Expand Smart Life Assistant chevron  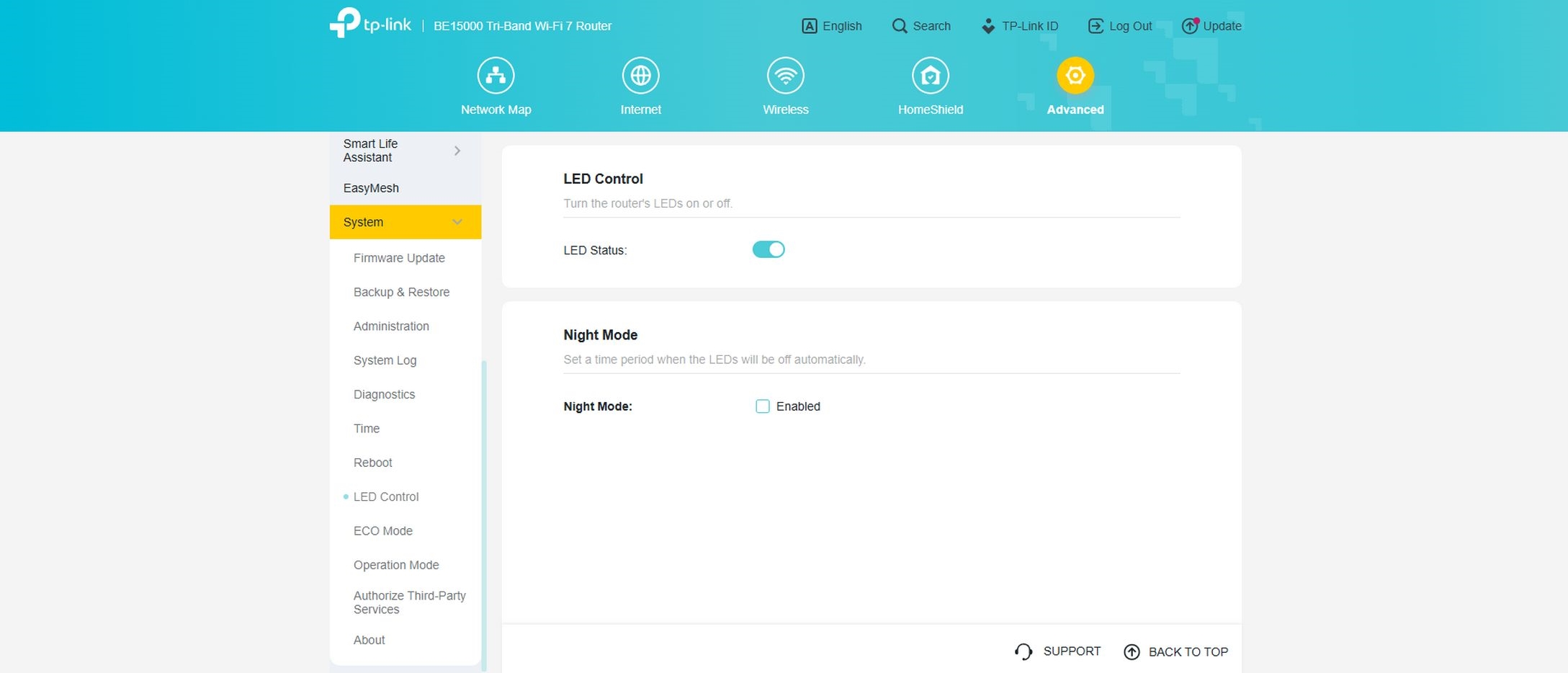[x=457, y=151]
